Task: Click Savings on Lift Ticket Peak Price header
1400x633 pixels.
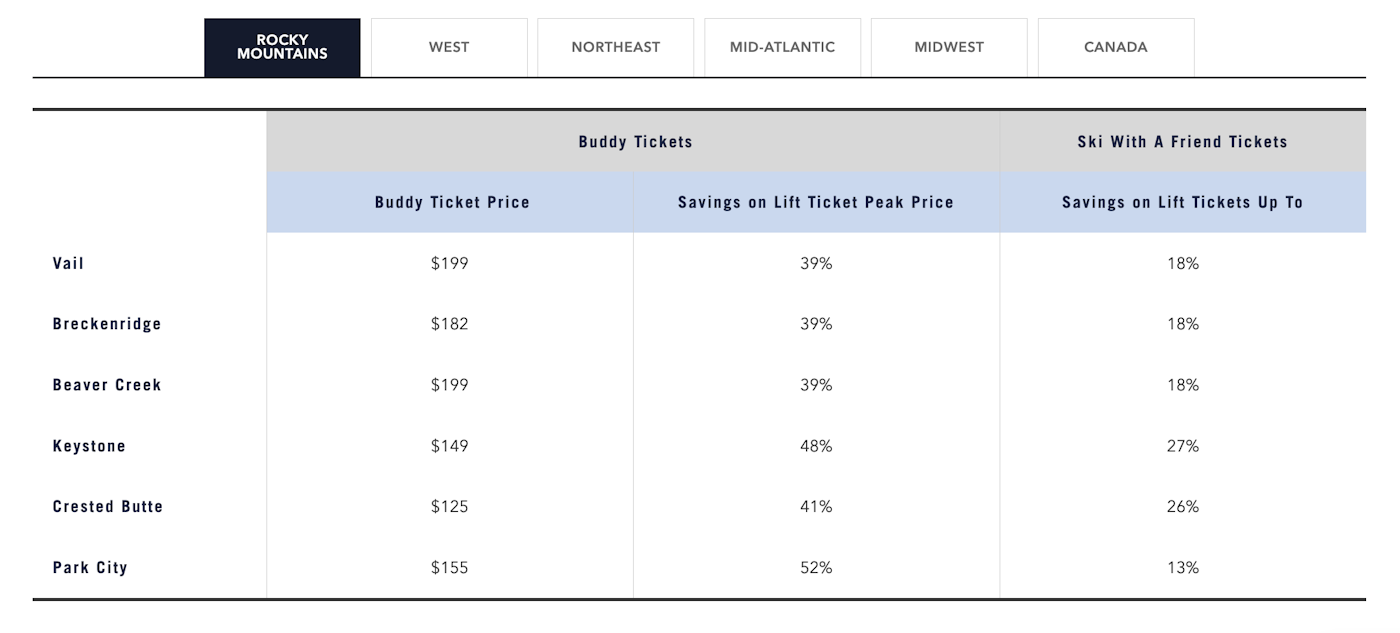Action: pos(815,202)
